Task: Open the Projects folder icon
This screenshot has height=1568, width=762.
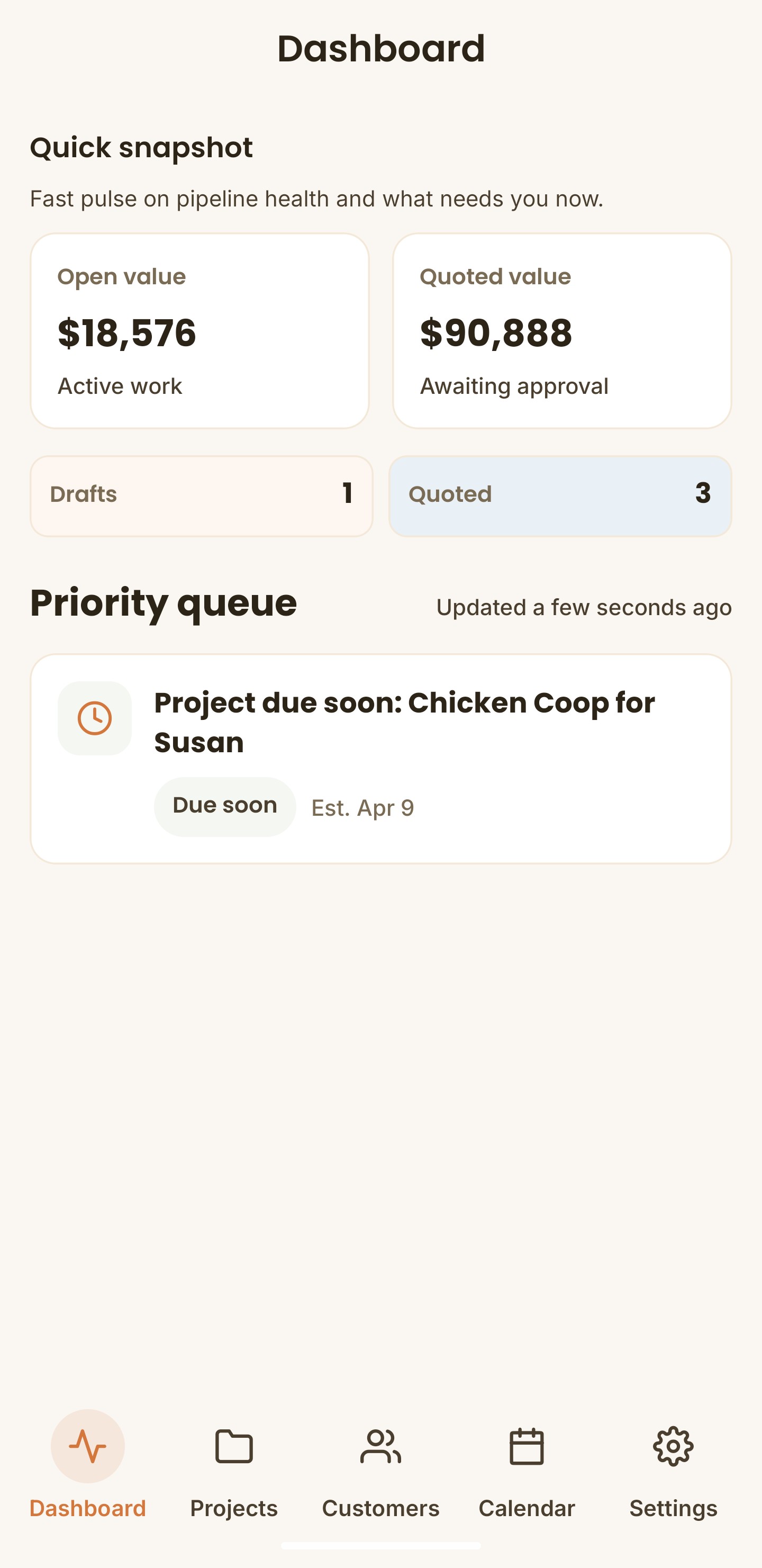Action: [234, 1446]
